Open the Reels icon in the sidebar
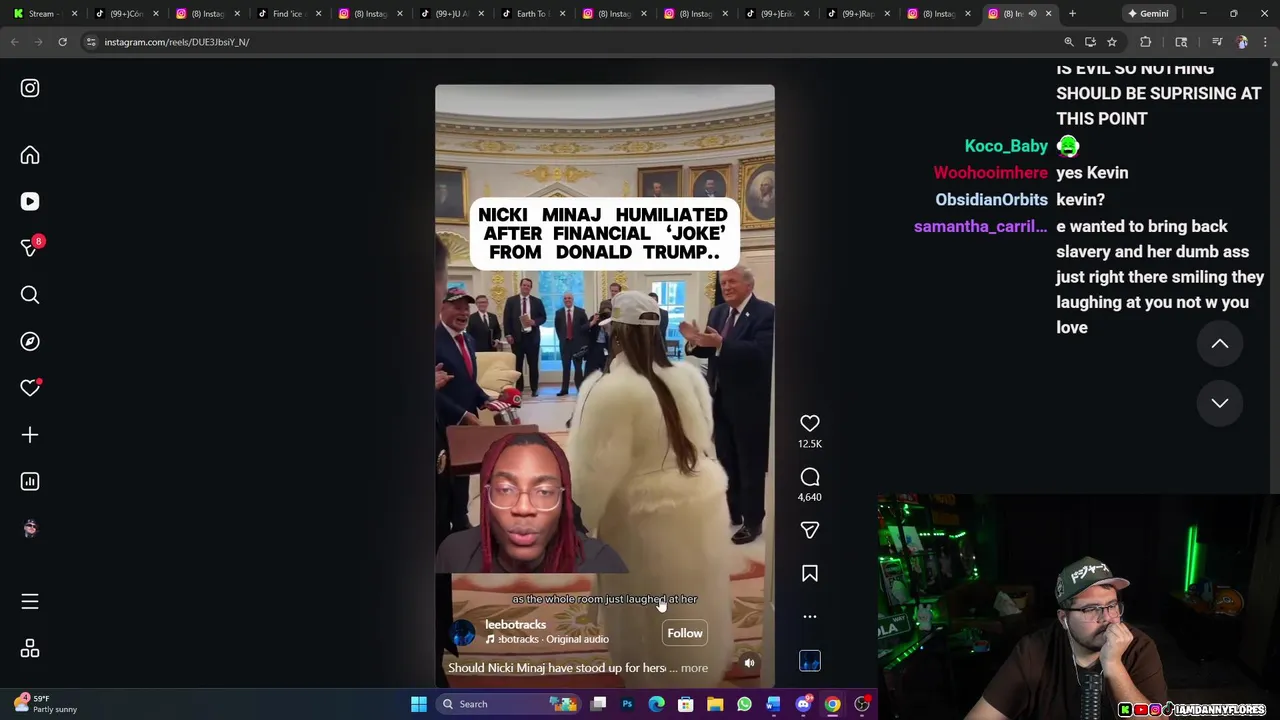 [x=30, y=201]
